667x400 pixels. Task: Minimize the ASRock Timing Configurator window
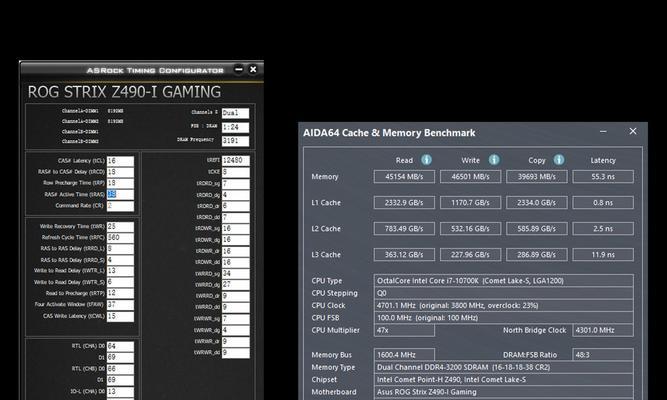(239, 69)
